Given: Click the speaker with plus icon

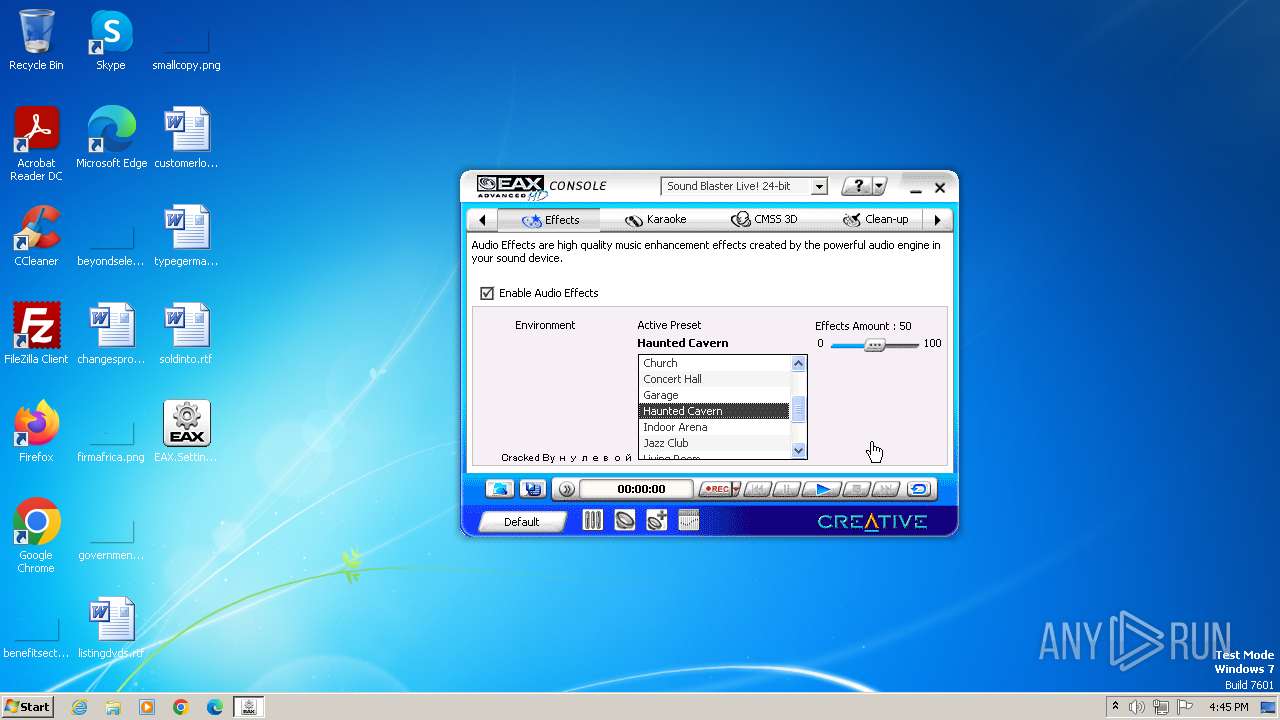Looking at the screenshot, I should pos(657,520).
